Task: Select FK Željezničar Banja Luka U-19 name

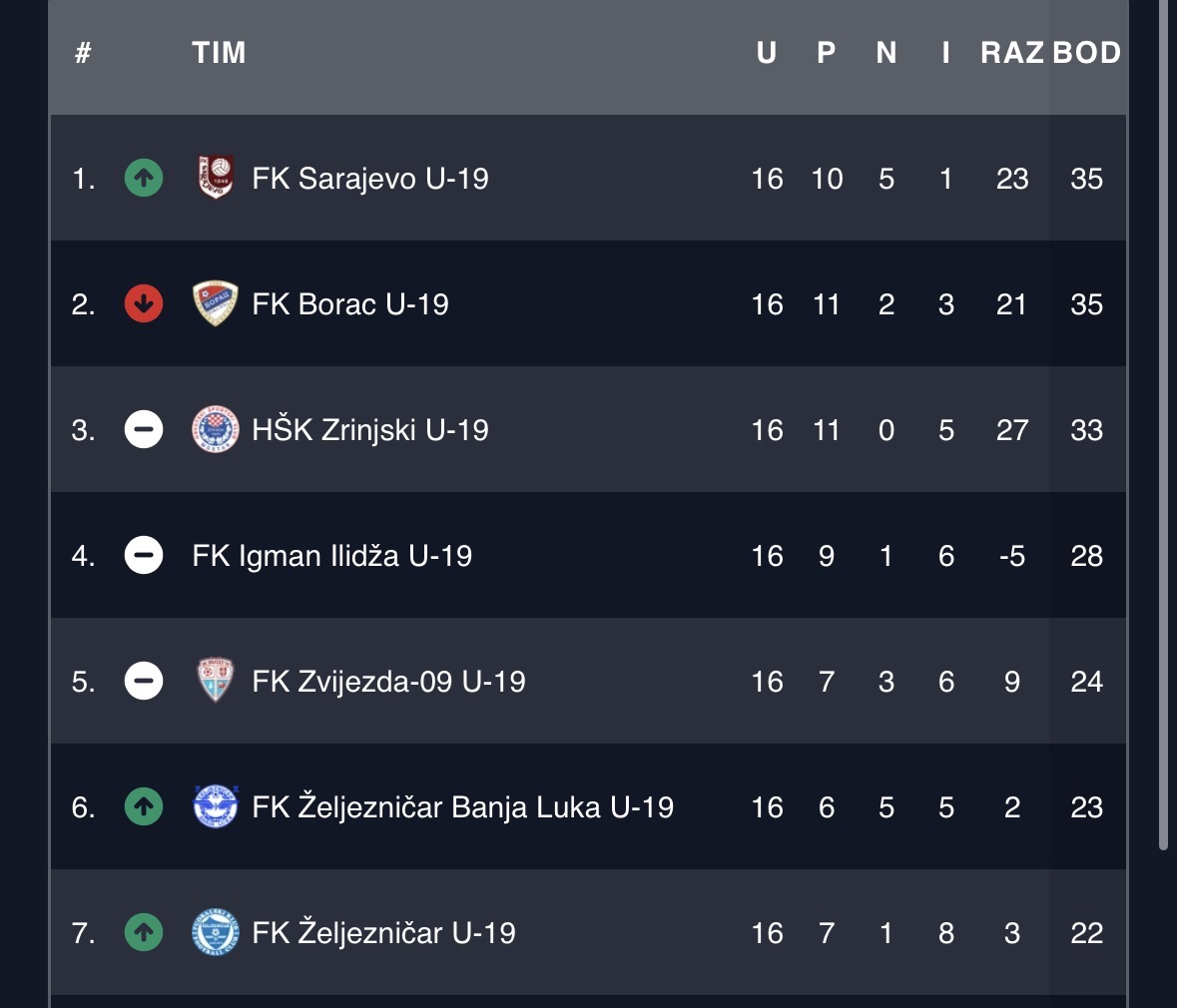Action: [462, 807]
